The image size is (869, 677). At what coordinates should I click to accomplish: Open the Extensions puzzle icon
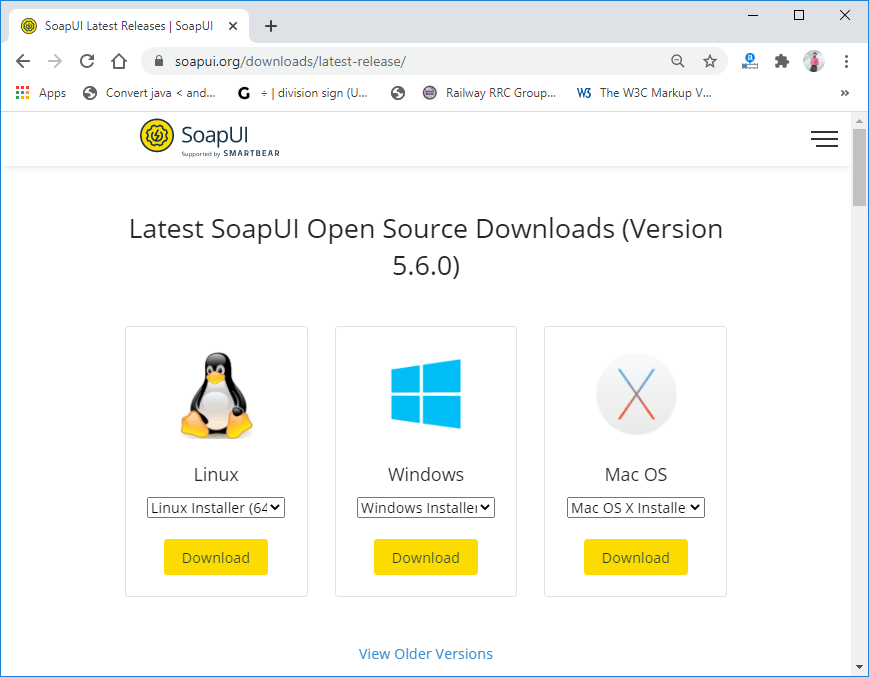coord(781,61)
